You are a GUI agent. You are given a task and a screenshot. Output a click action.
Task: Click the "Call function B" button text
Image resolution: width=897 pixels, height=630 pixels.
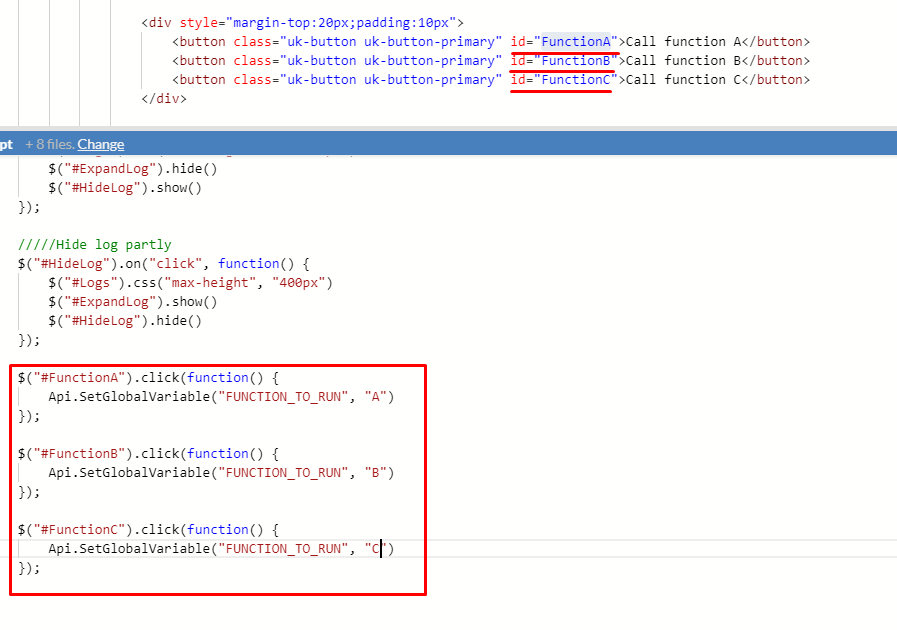[680, 61]
